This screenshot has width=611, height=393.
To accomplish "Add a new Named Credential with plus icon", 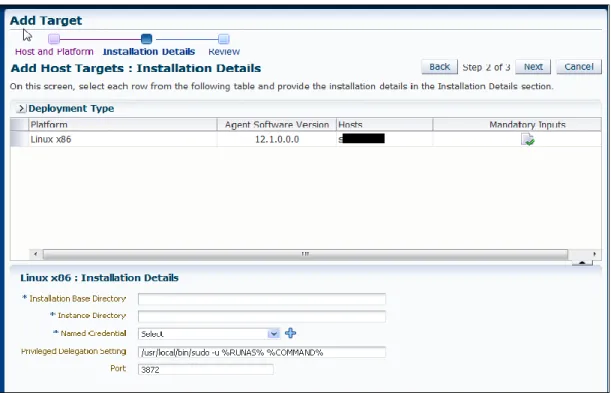I will [x=290, y=333].
